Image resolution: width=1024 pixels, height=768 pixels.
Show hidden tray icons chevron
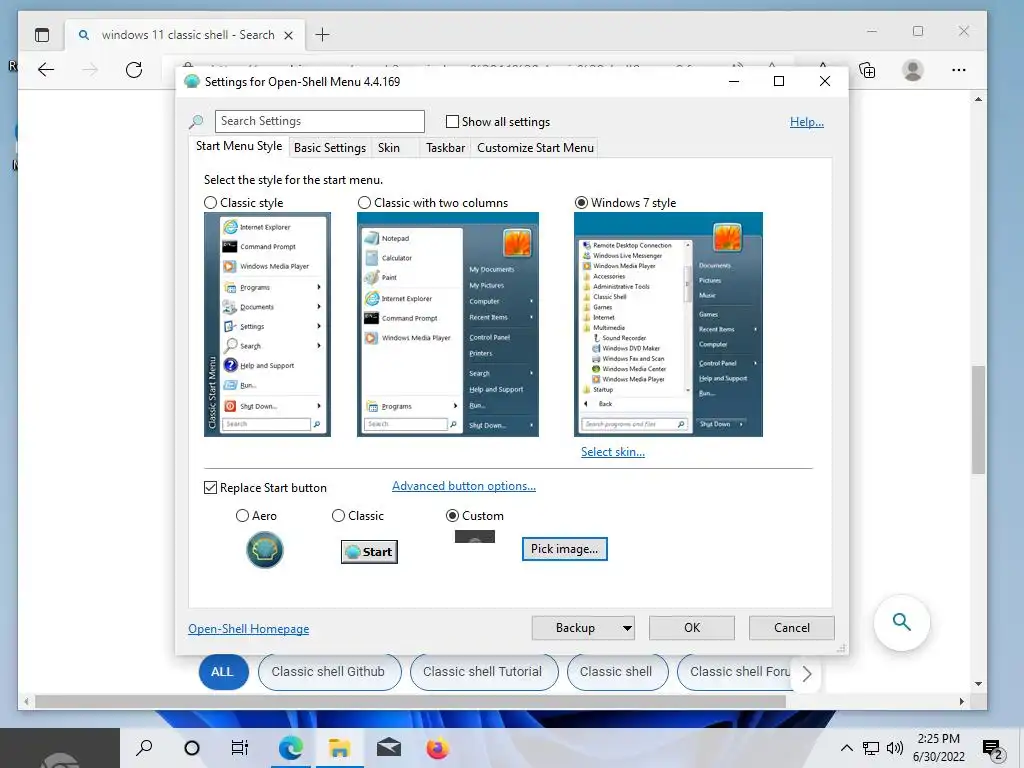click(x=846, y=748)
